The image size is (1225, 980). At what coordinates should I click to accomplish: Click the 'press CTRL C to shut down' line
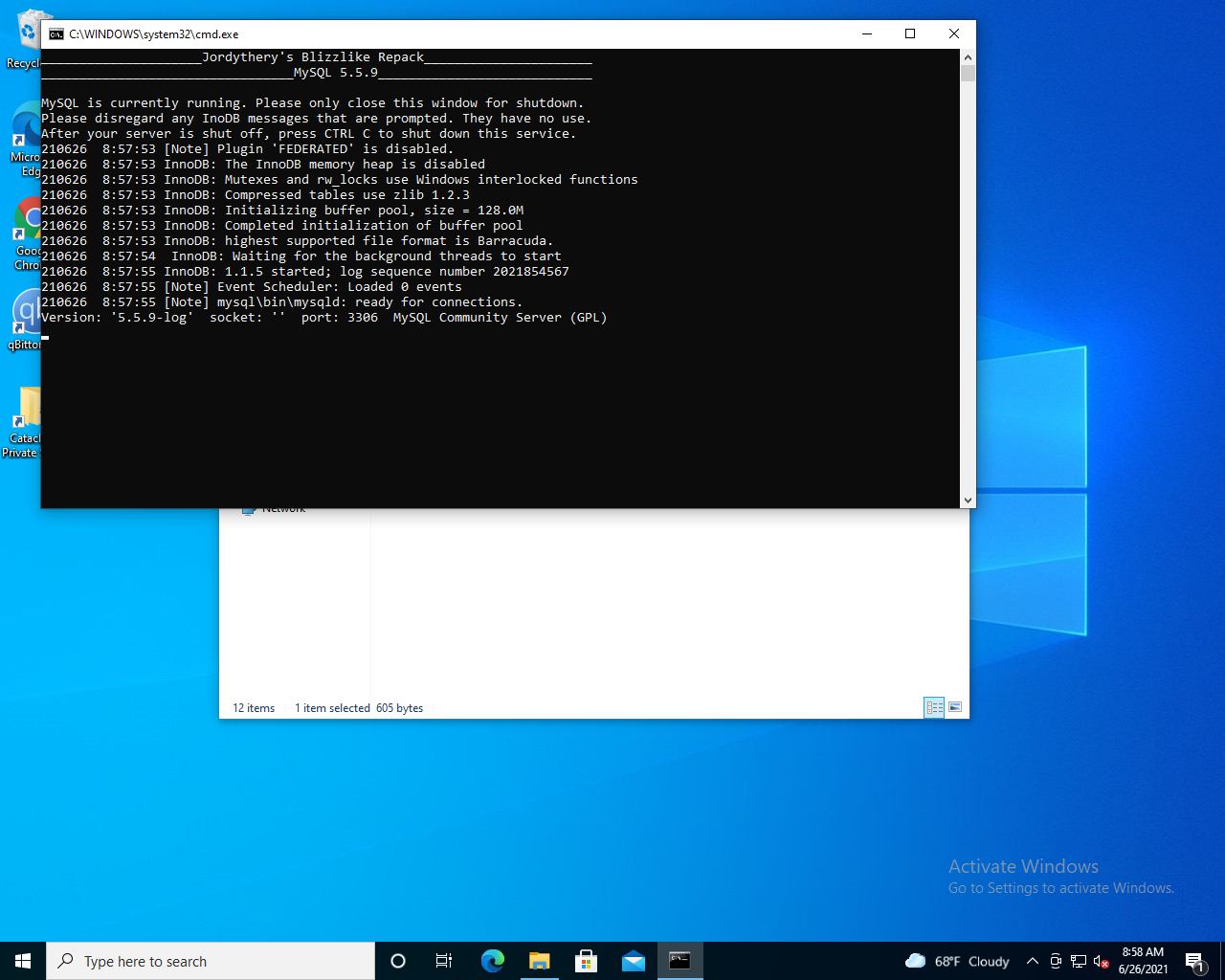tap(309, 133)
